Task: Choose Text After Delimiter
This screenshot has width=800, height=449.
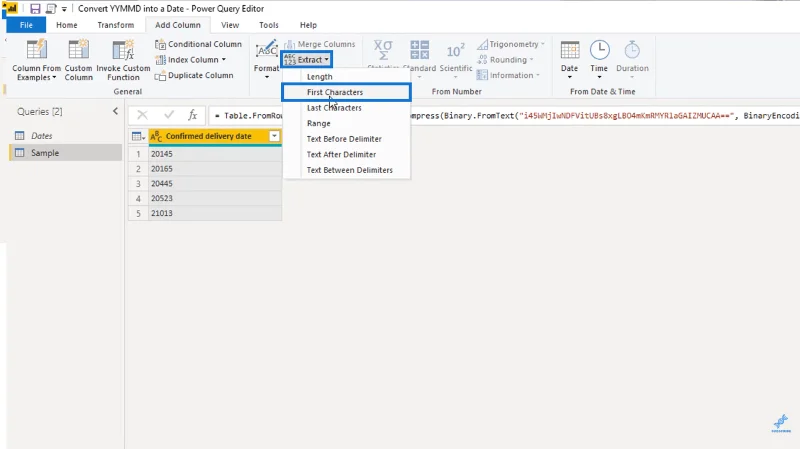Action: pyautogui.click(x=346, y=155)
